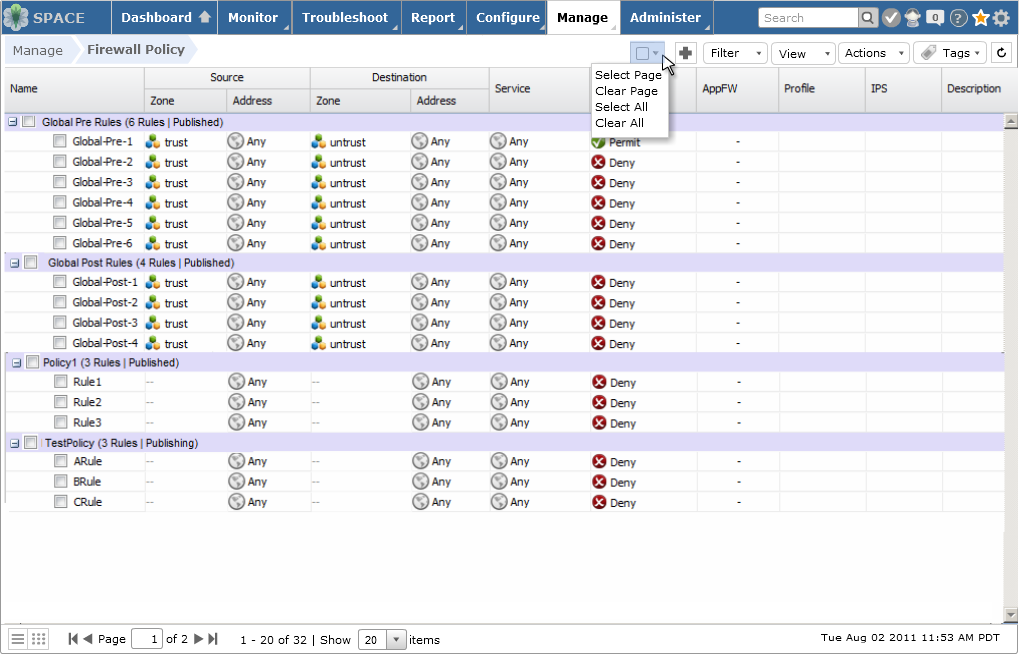
Task: Go to first page arrow
Action: [73, 639]
